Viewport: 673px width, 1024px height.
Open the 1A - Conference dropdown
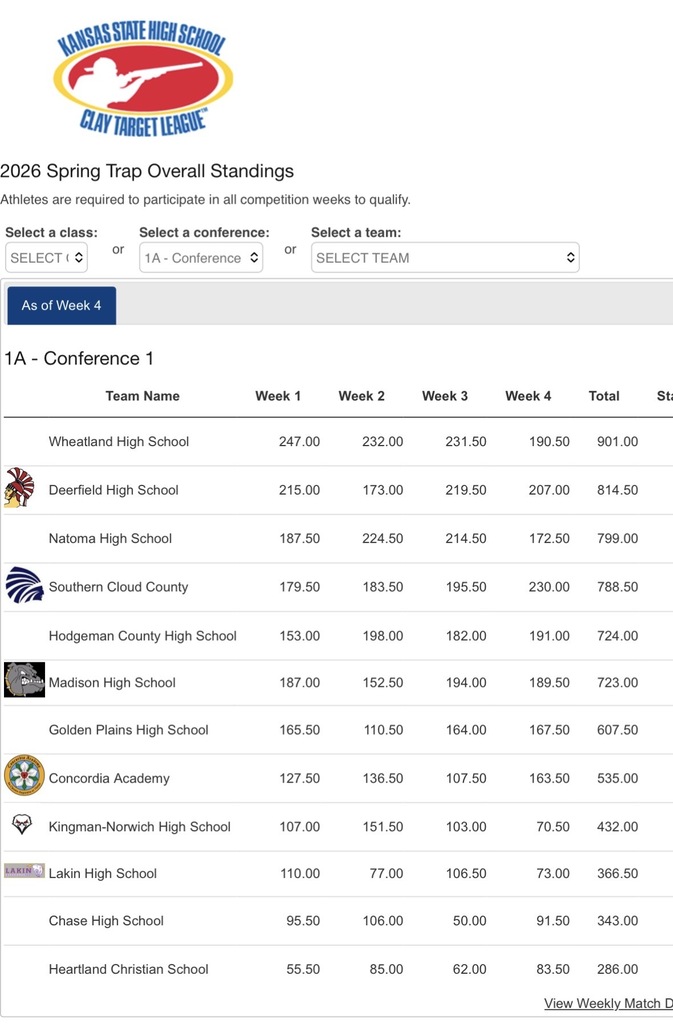tap(201, 257)
